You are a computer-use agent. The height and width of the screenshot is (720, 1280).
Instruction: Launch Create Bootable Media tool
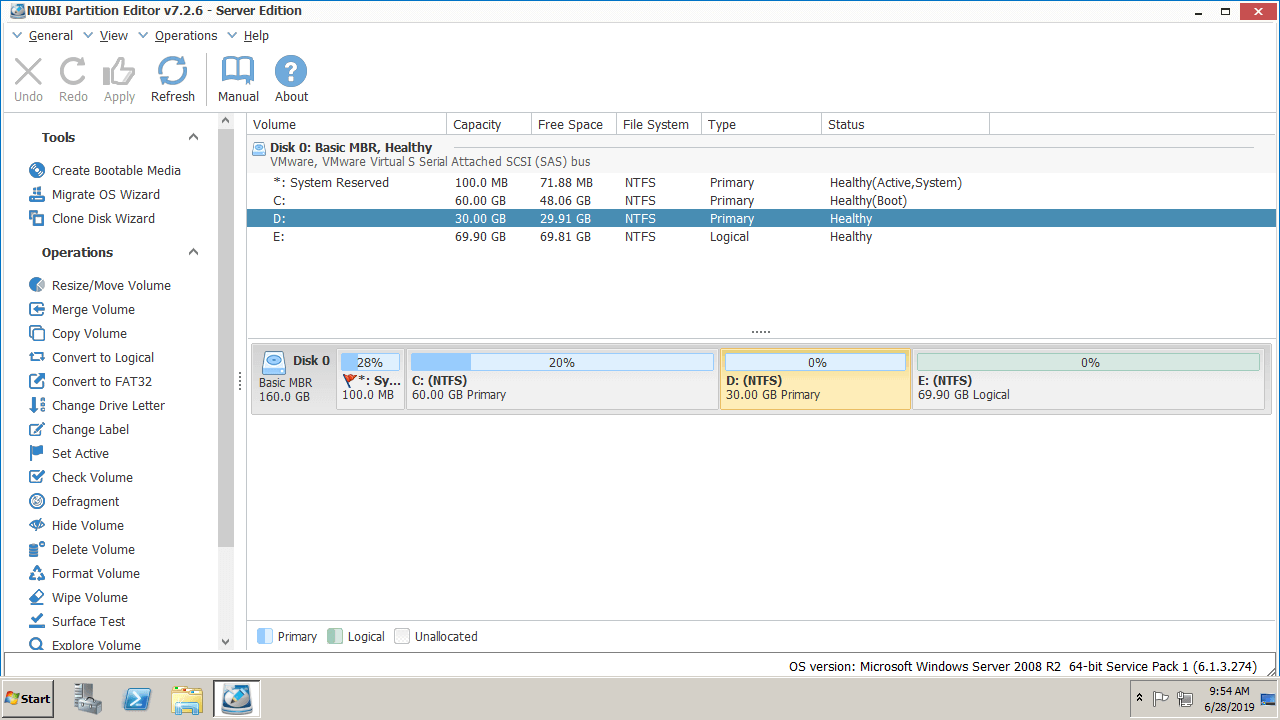[116, 171]
